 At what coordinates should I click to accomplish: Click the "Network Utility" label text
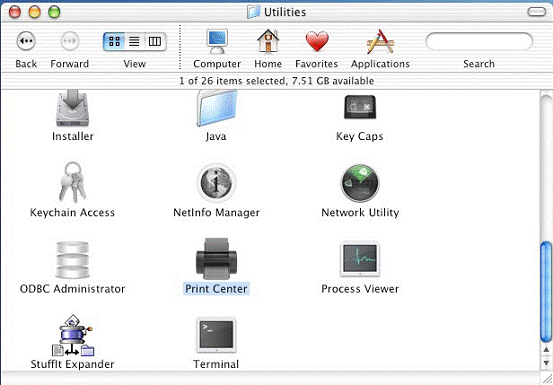(360, 213)
